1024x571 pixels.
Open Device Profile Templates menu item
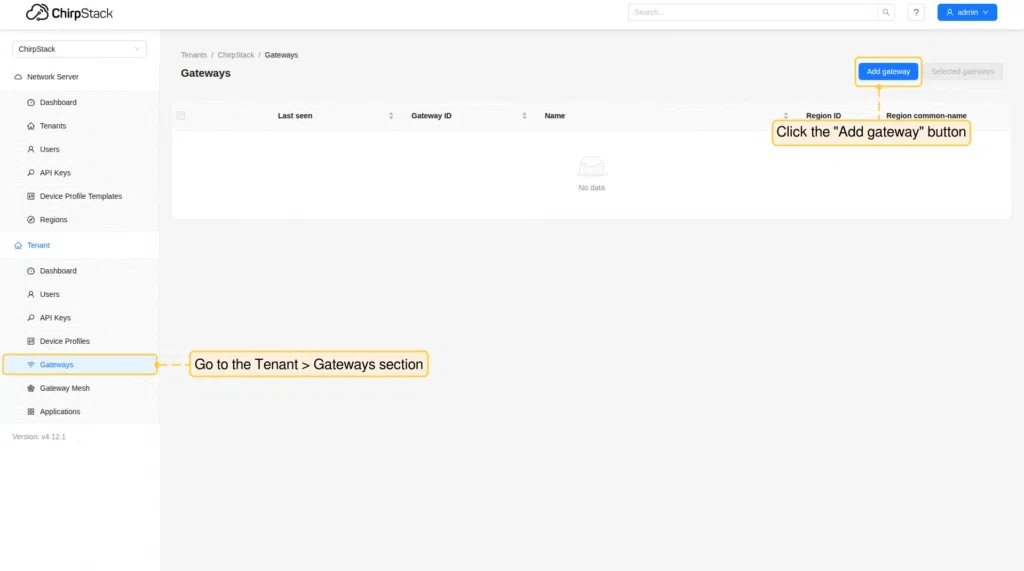[x=80, y=196]
